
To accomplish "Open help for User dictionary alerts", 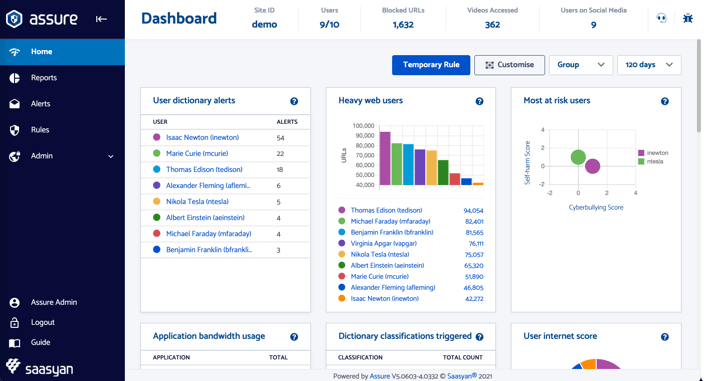I will pyautogui.click(x=294, y=101).
